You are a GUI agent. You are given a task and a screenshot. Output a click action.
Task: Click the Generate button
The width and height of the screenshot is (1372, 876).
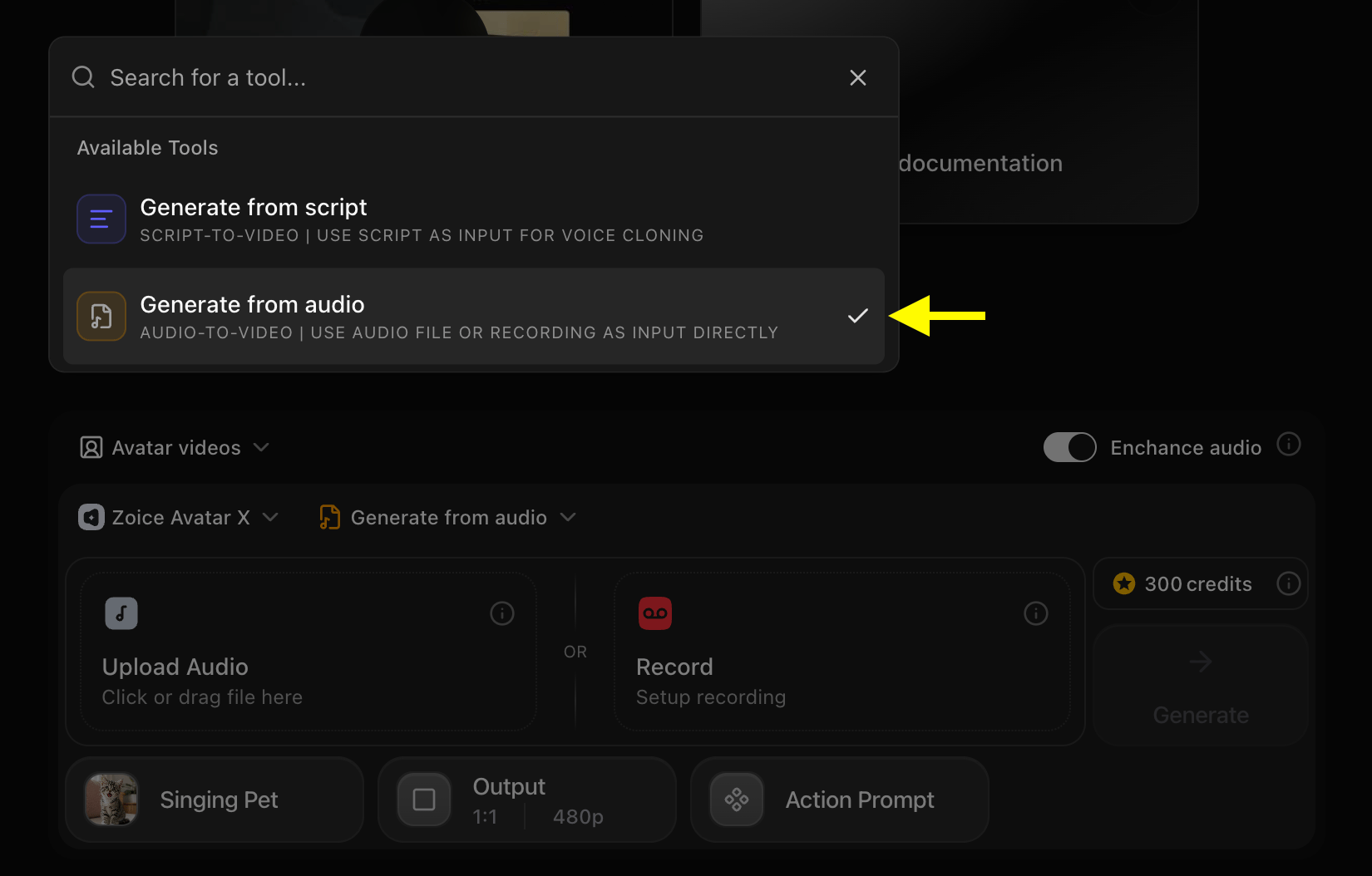1201,685
